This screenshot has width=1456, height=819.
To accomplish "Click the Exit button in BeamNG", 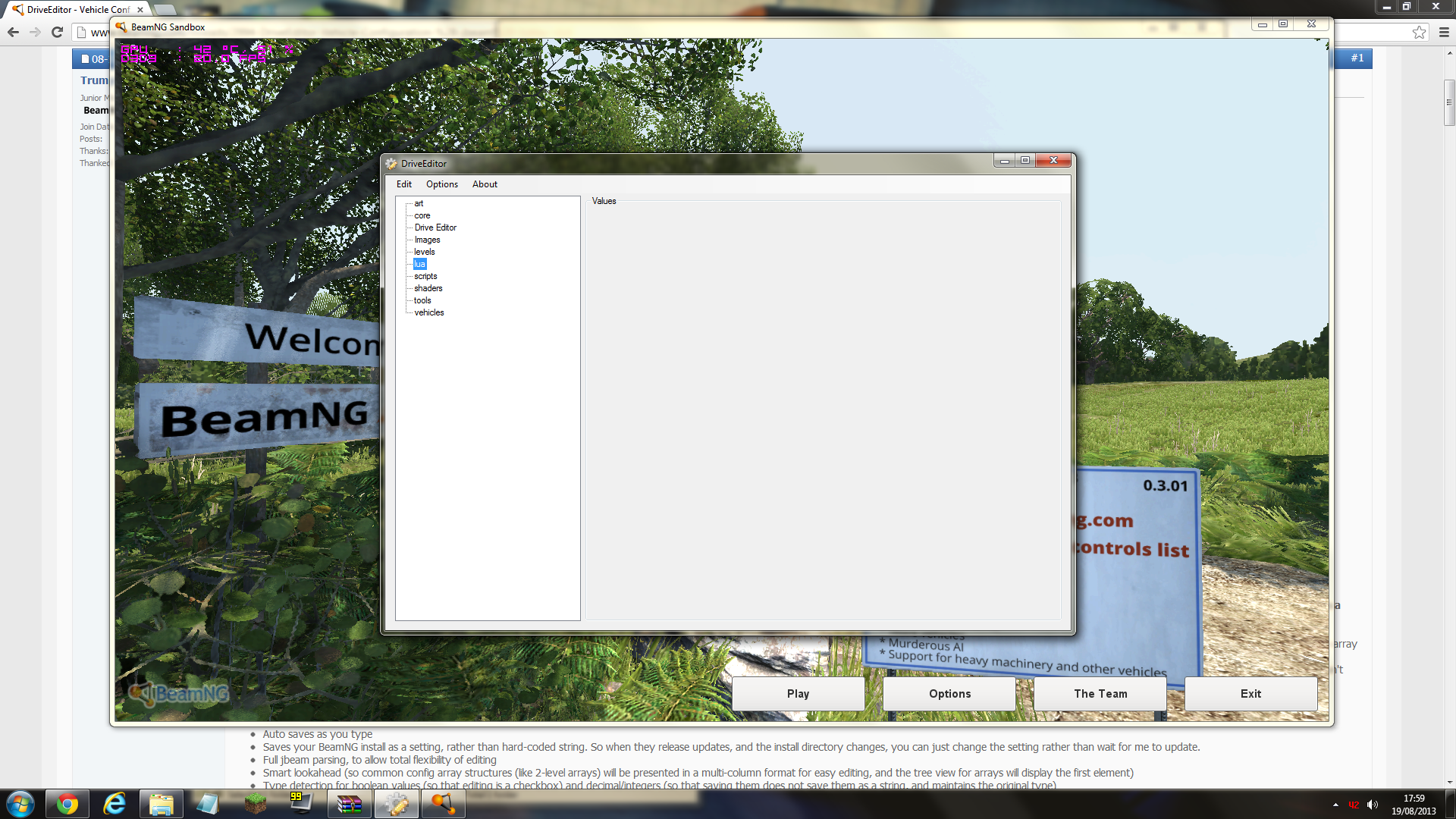I will pyautogui.click(x=1250, y=694).
